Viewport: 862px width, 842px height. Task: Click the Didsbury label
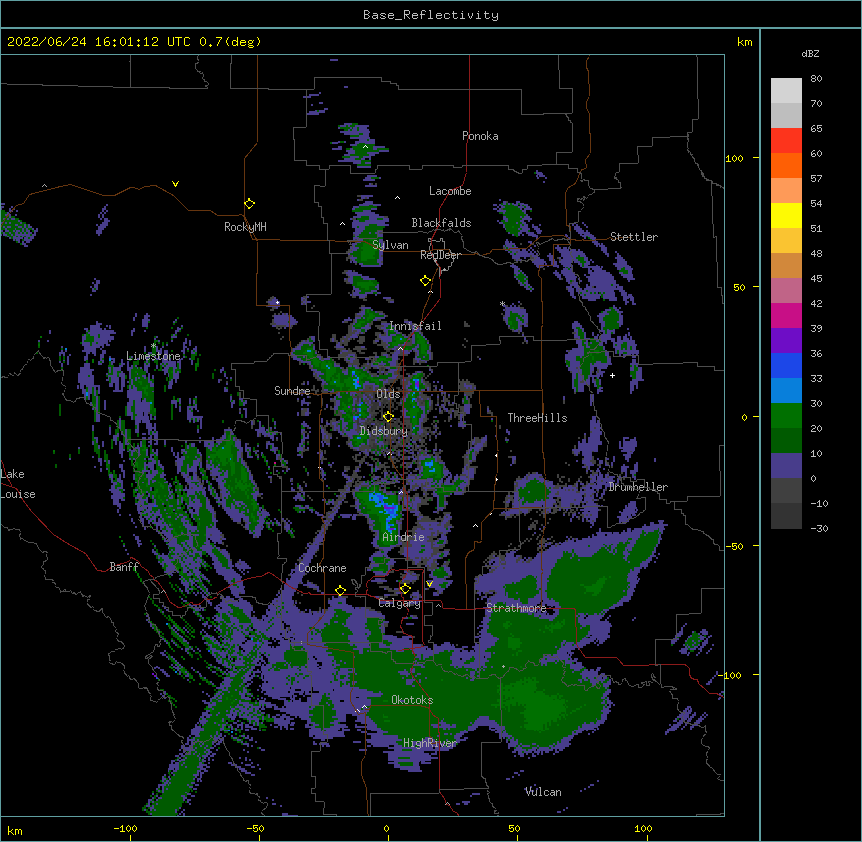coord(384,431)
